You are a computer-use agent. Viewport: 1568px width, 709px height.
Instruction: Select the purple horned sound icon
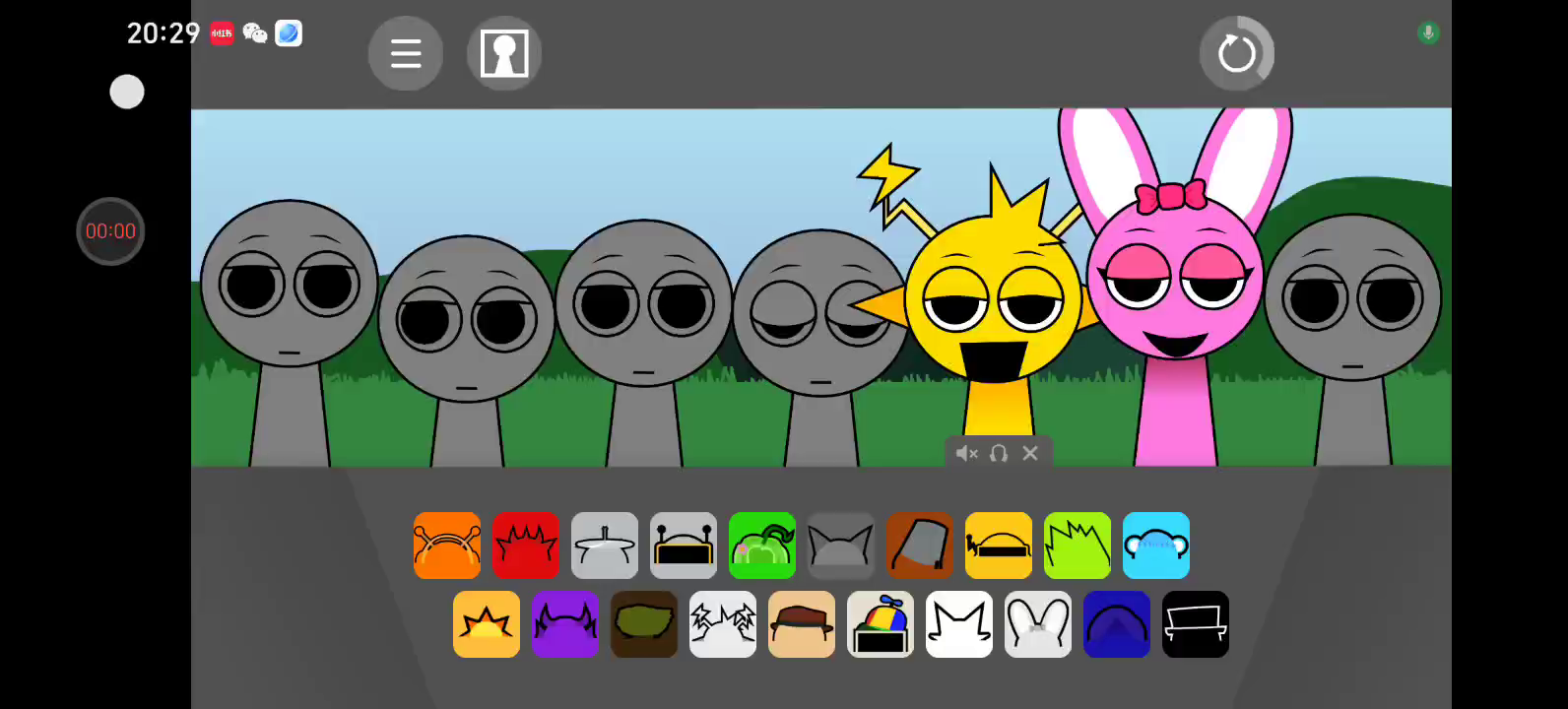[x=565, y=624]
